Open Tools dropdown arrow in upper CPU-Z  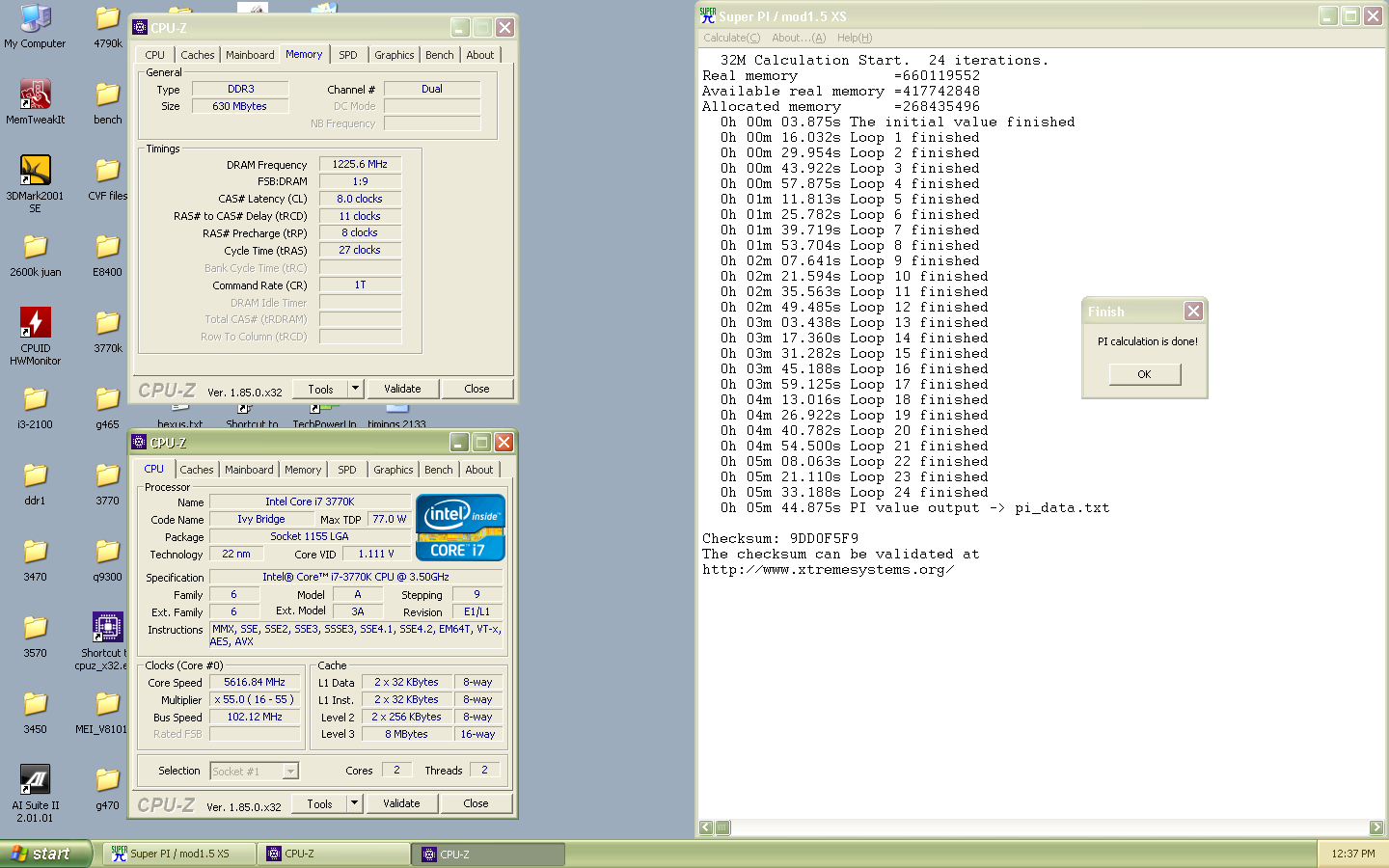355,389
